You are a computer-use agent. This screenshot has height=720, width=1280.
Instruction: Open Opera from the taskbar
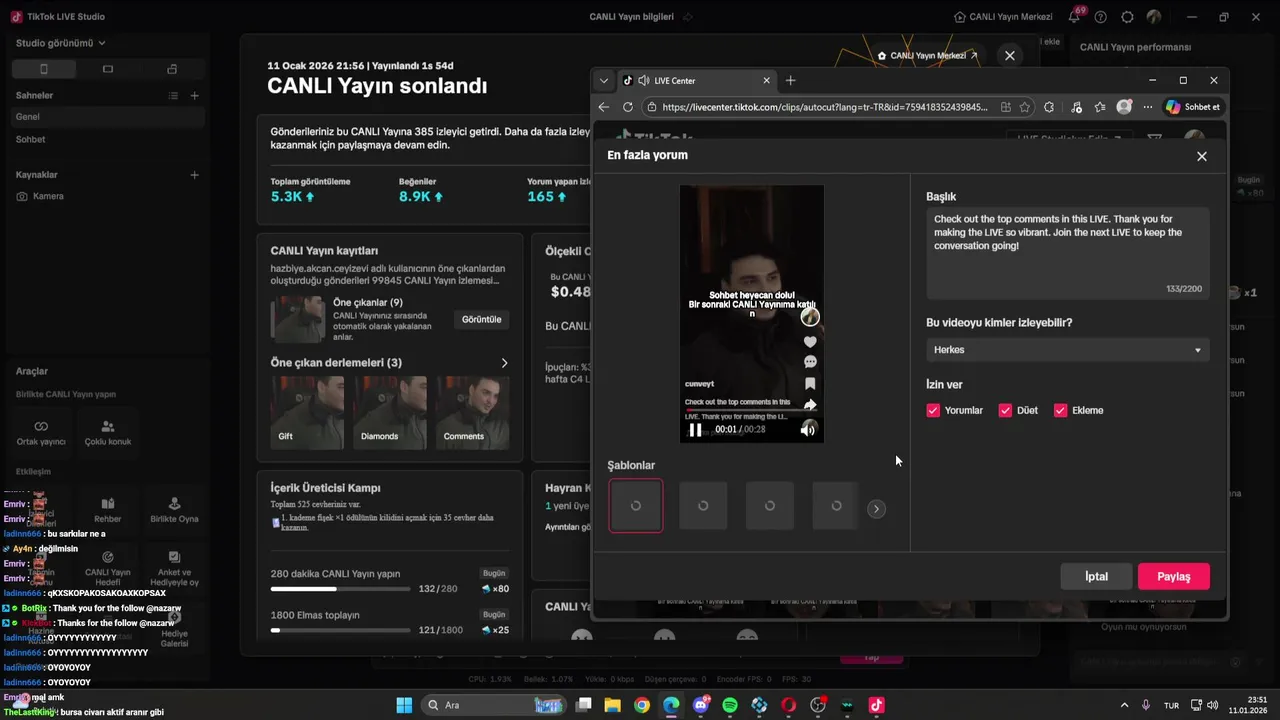[789, 705]
